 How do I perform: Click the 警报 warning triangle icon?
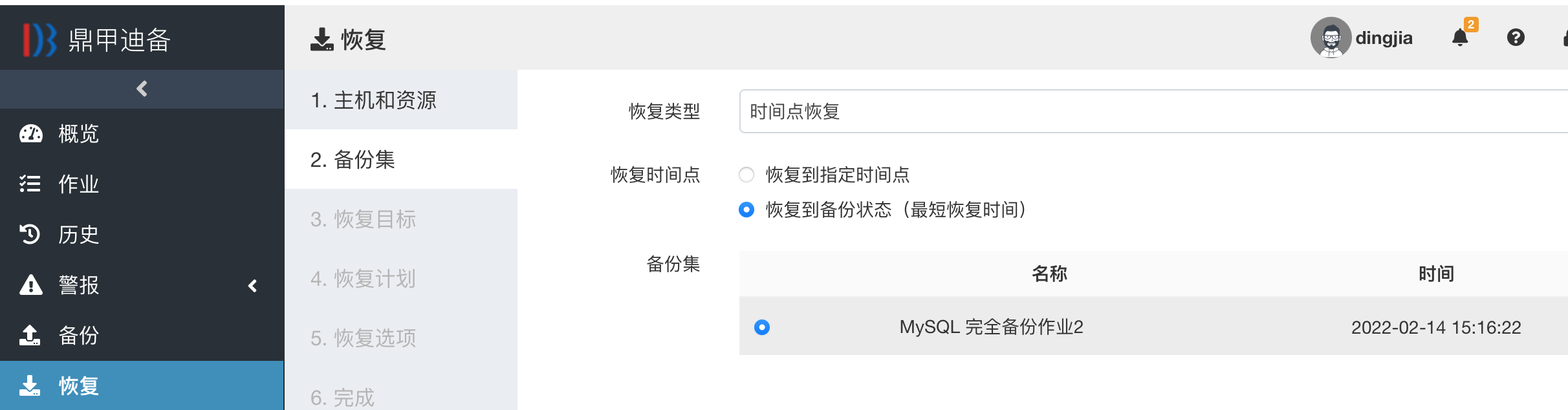coord(31,285)
